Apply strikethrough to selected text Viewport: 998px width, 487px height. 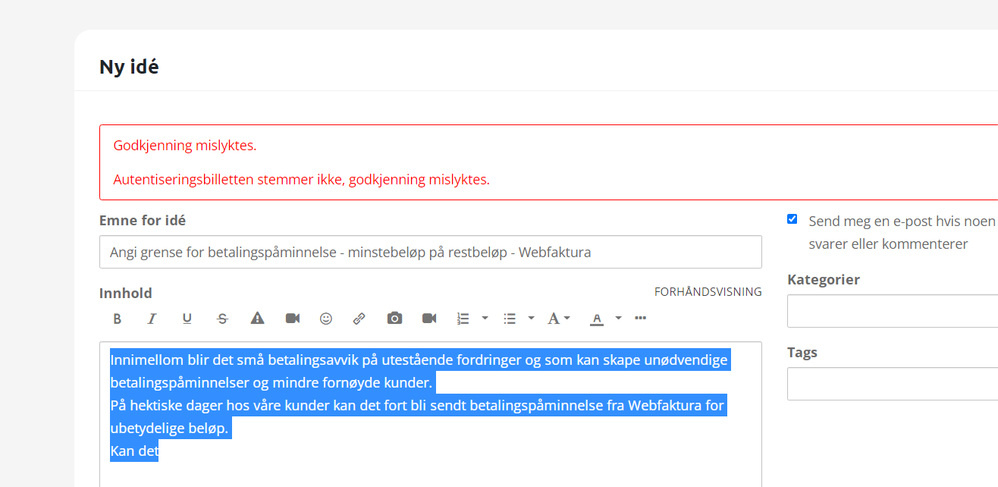(x=222, y=318)
